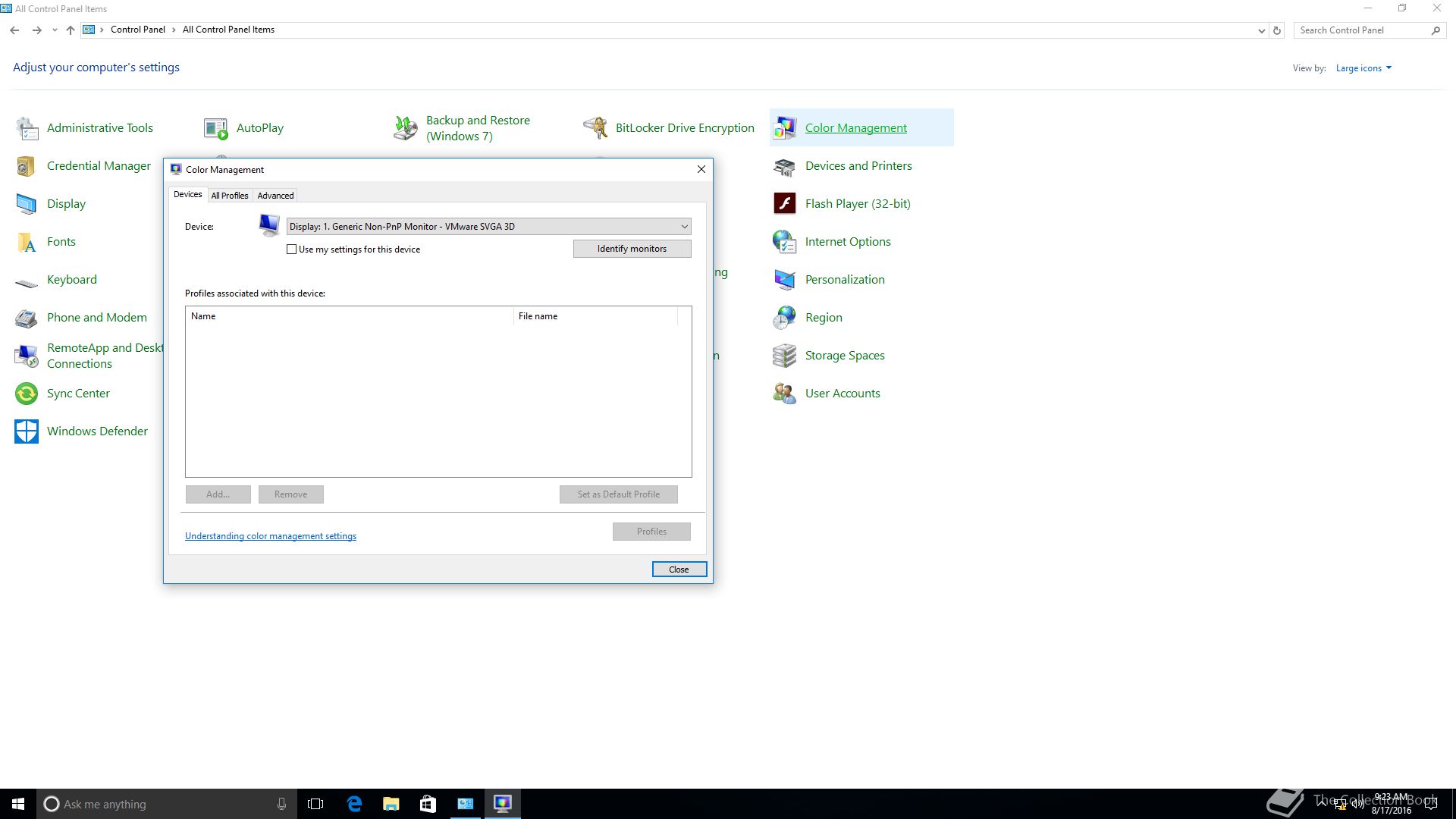Image resolution: width=1456 pixels, height=819 pixels.
Task: Open the Administrative Tools icon
Action: point(27,128)
